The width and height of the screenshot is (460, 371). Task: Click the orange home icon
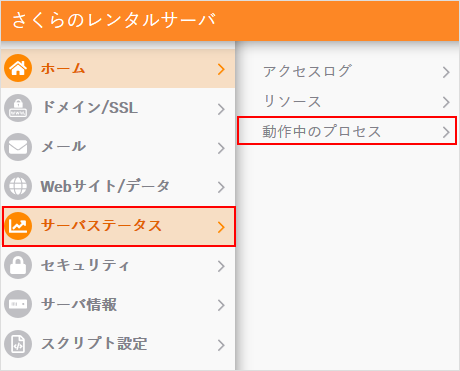click(18, 68)
